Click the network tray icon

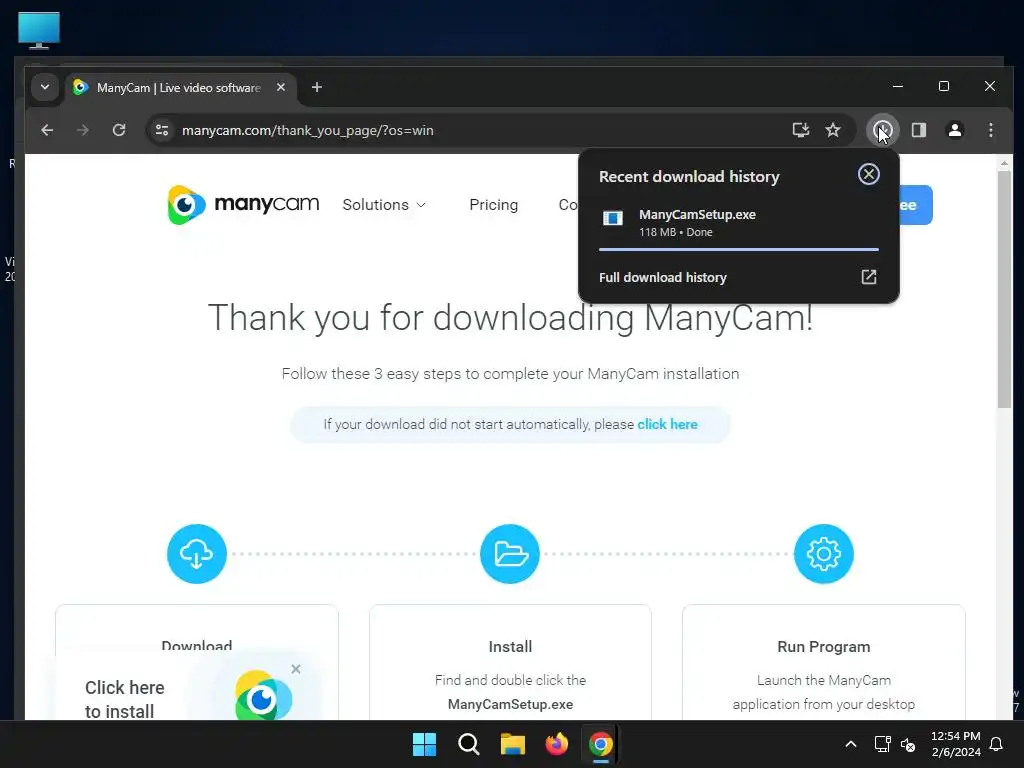tap(882, 744)
